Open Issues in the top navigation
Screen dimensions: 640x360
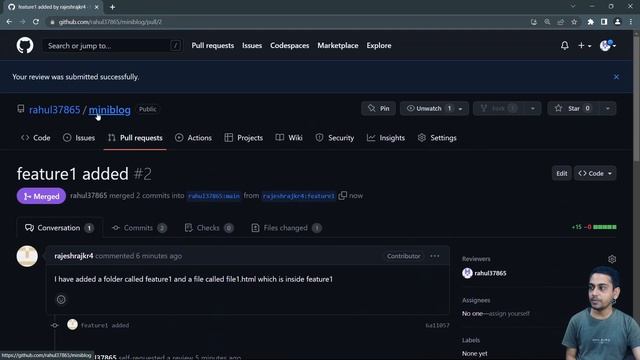coord(252,45)
